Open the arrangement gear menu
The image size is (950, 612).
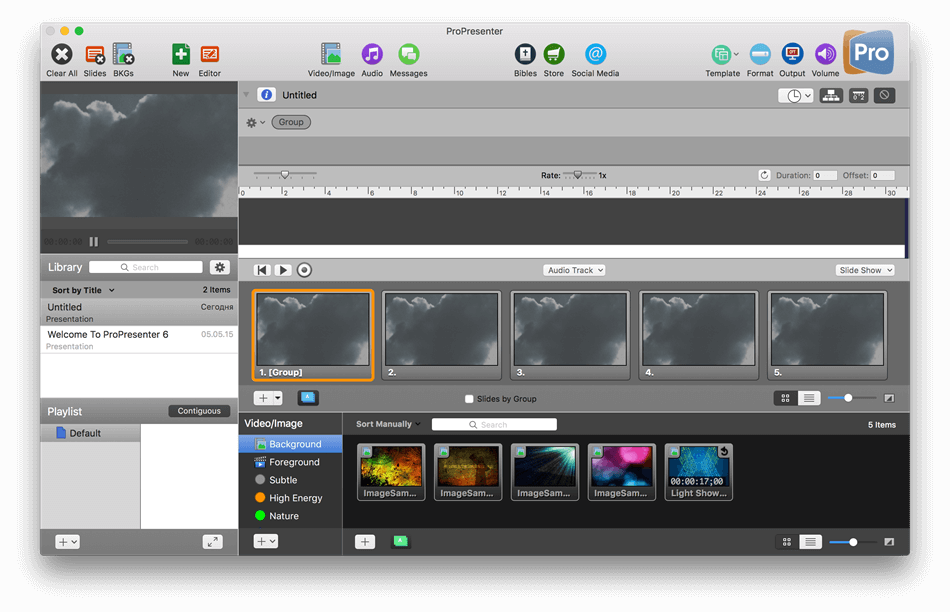[x=255, y=122]
